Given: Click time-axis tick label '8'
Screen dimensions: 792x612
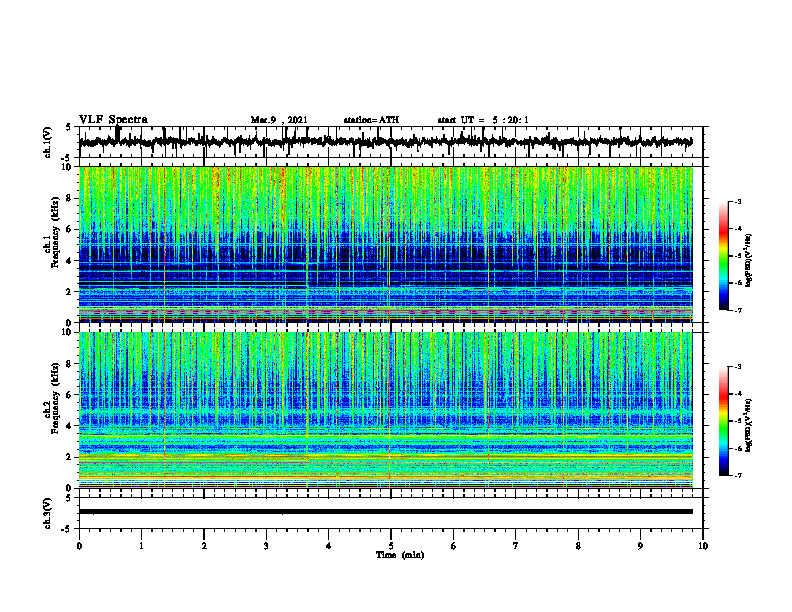Looking at the screenshot, I should (578, 546).
